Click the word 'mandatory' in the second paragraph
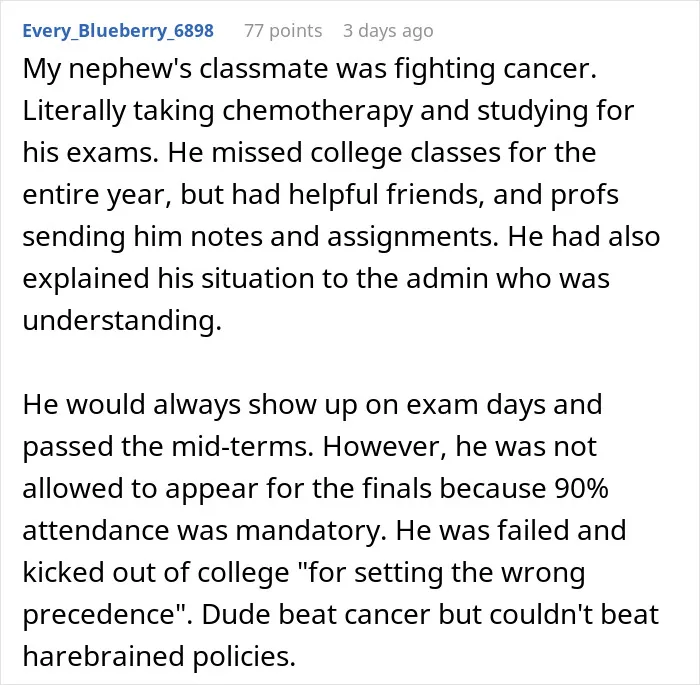This screenshot has width=700, height=685. pos(310,530)
